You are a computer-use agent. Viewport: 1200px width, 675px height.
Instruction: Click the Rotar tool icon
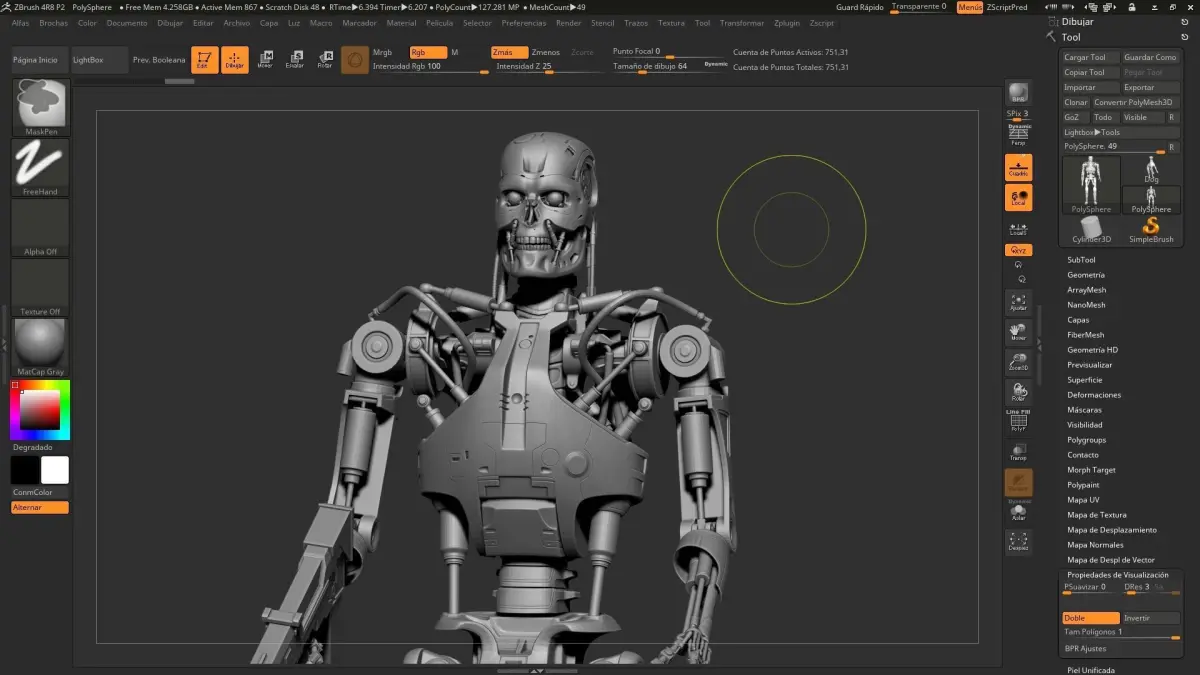[x=325, y=60]
